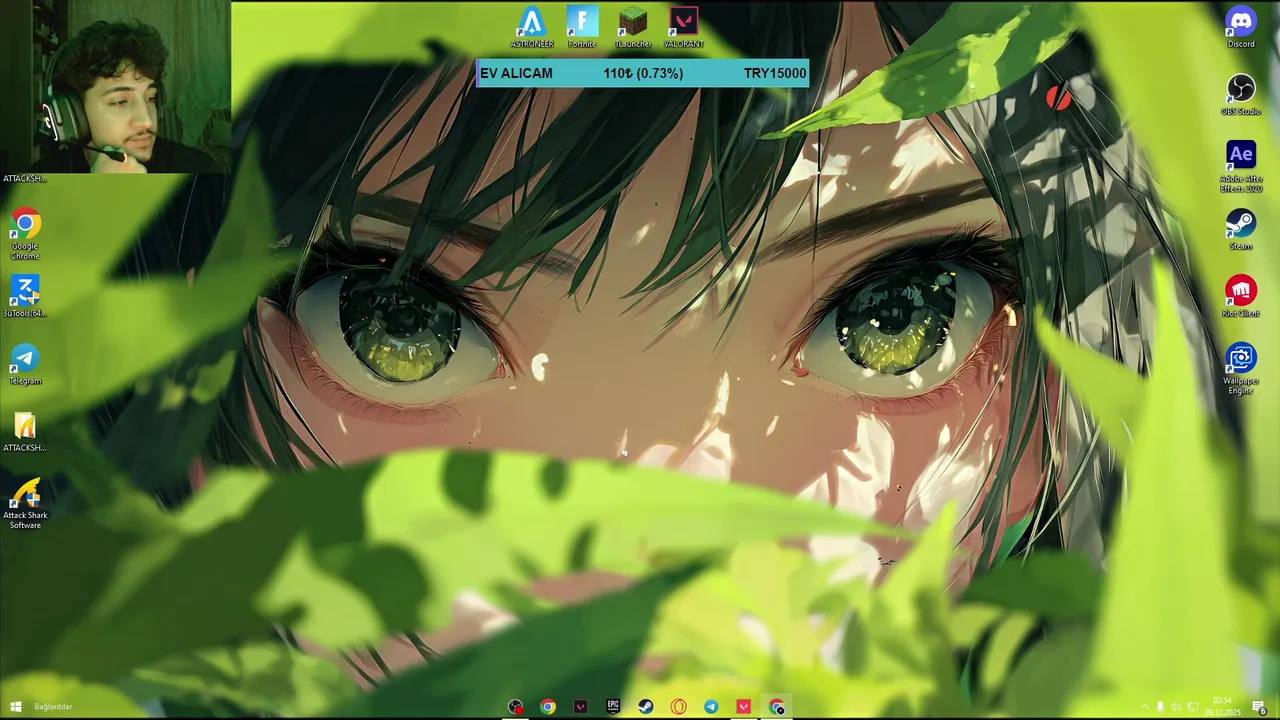Open Epic Games Launcher from taskbar
Viewport: 1280px width, 720px height.
pyautogui.click(x=613, y=707)
